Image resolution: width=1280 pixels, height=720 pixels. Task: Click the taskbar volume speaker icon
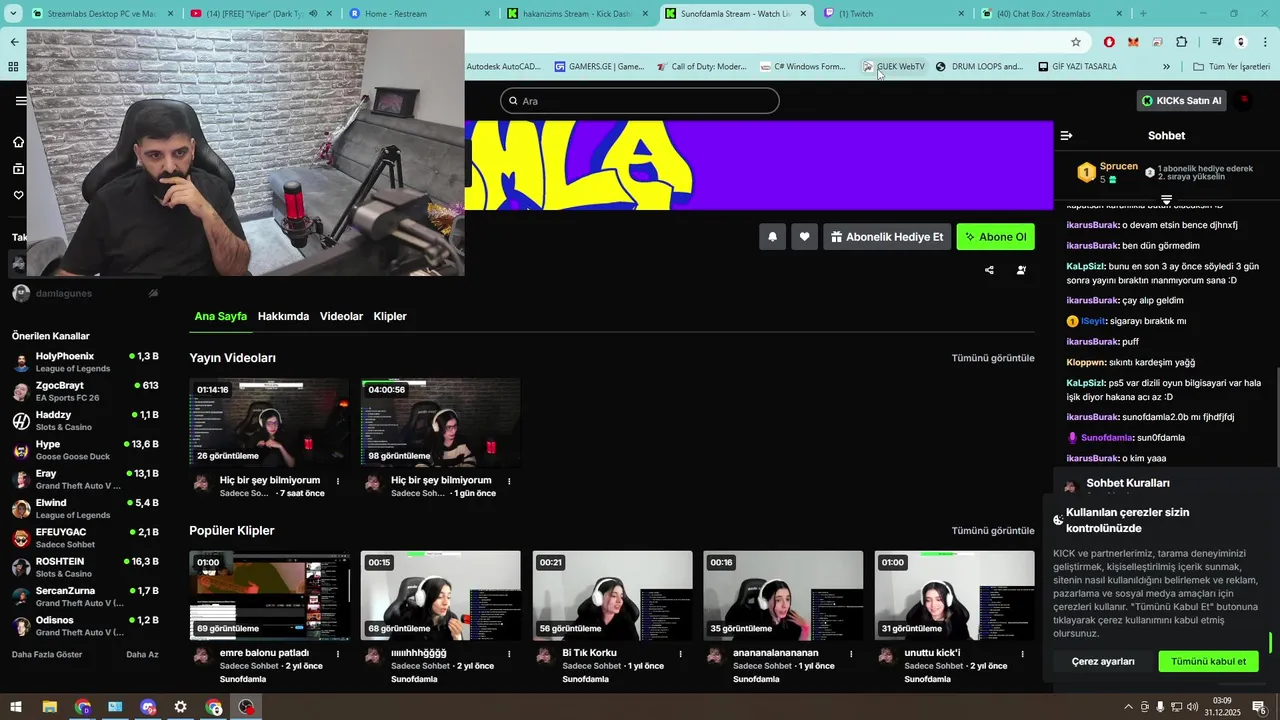[1192, 707]
